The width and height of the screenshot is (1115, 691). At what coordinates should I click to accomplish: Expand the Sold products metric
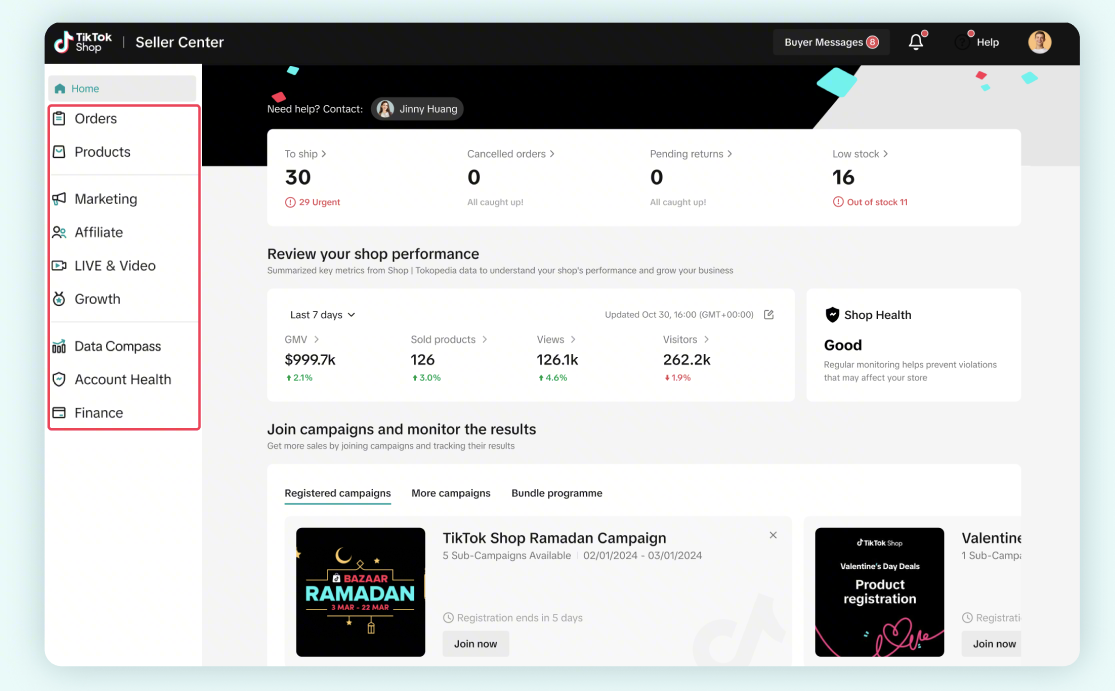coord(449,340)
